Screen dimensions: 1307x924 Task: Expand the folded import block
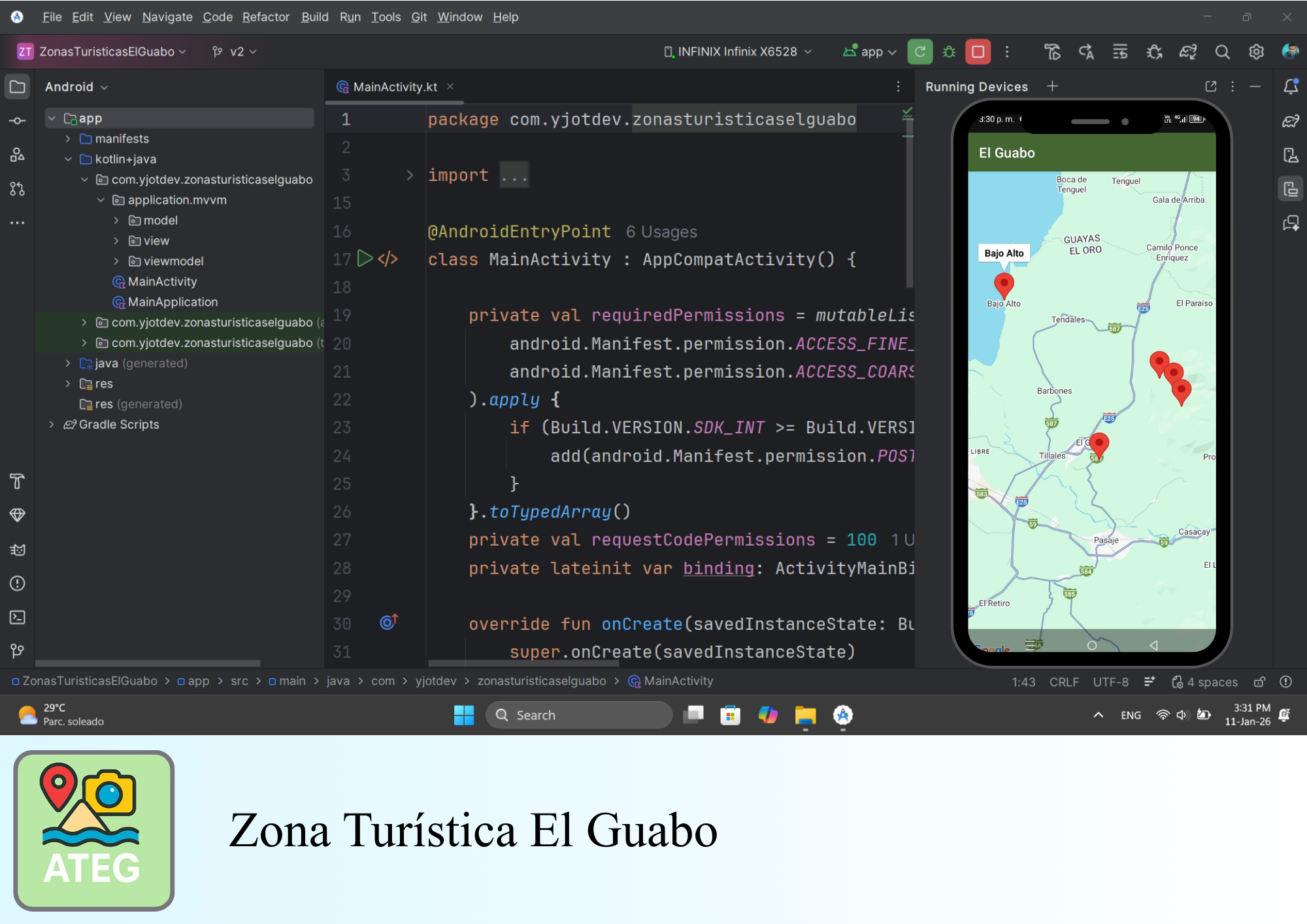410,175
